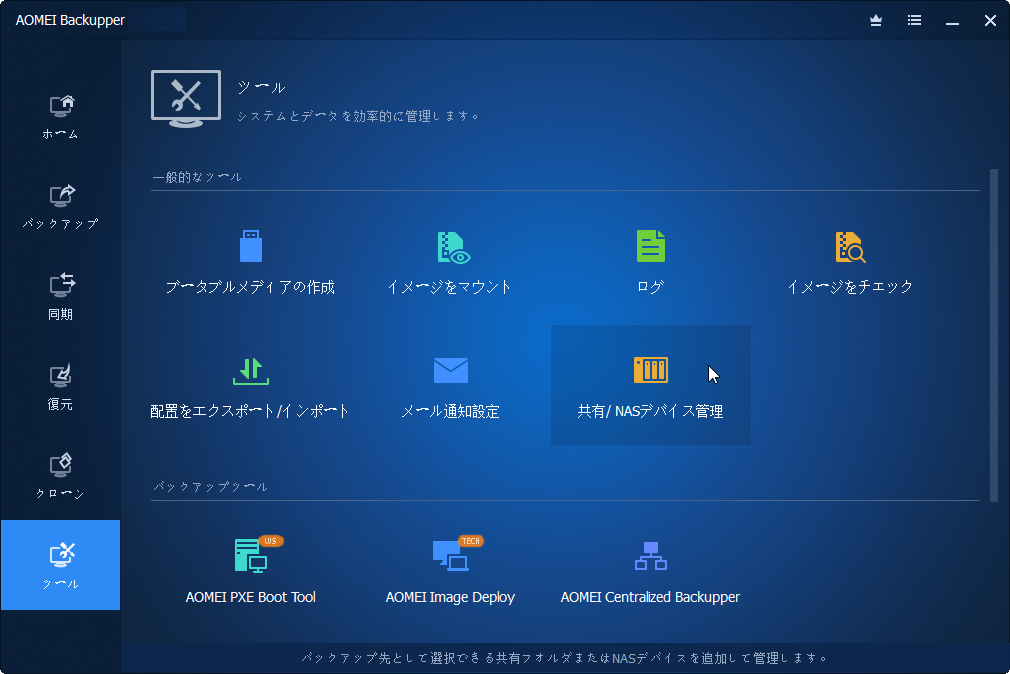
Task: Open the 共有/NASデバイス管理 NAS icon
Action: (651, 370)
